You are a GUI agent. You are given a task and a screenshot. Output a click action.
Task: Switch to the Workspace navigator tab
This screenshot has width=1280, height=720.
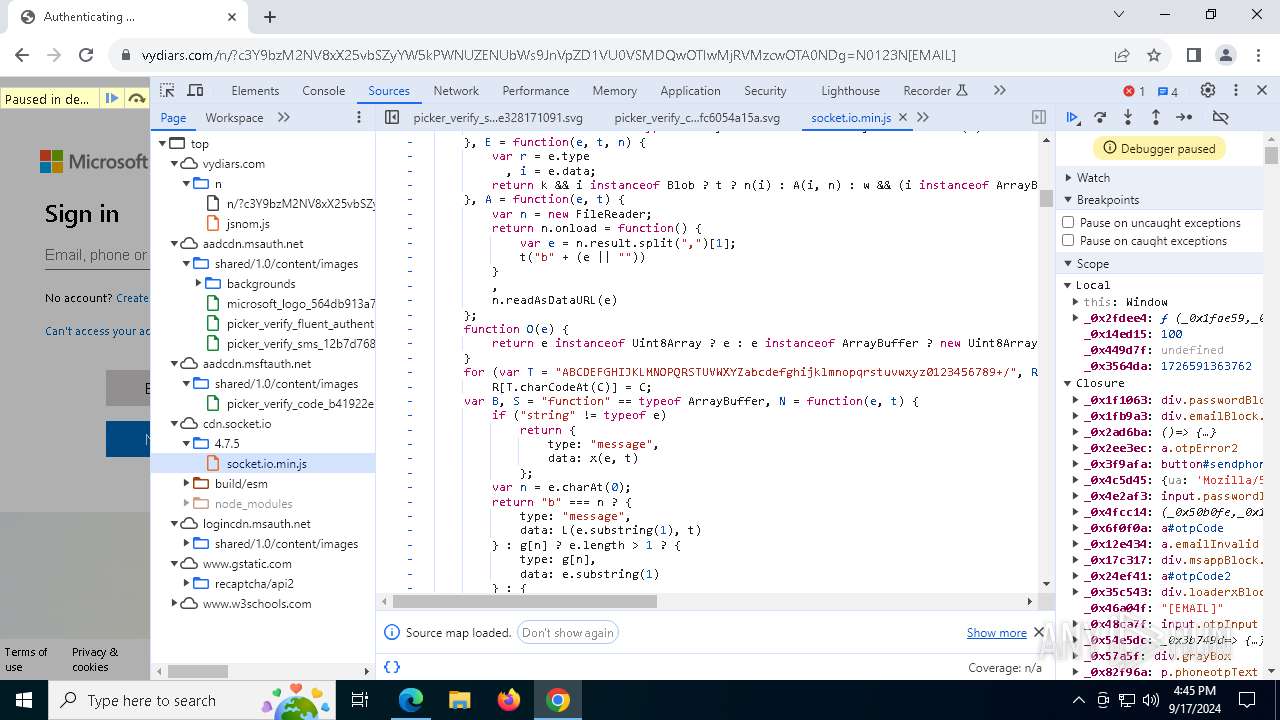point(234,117)
